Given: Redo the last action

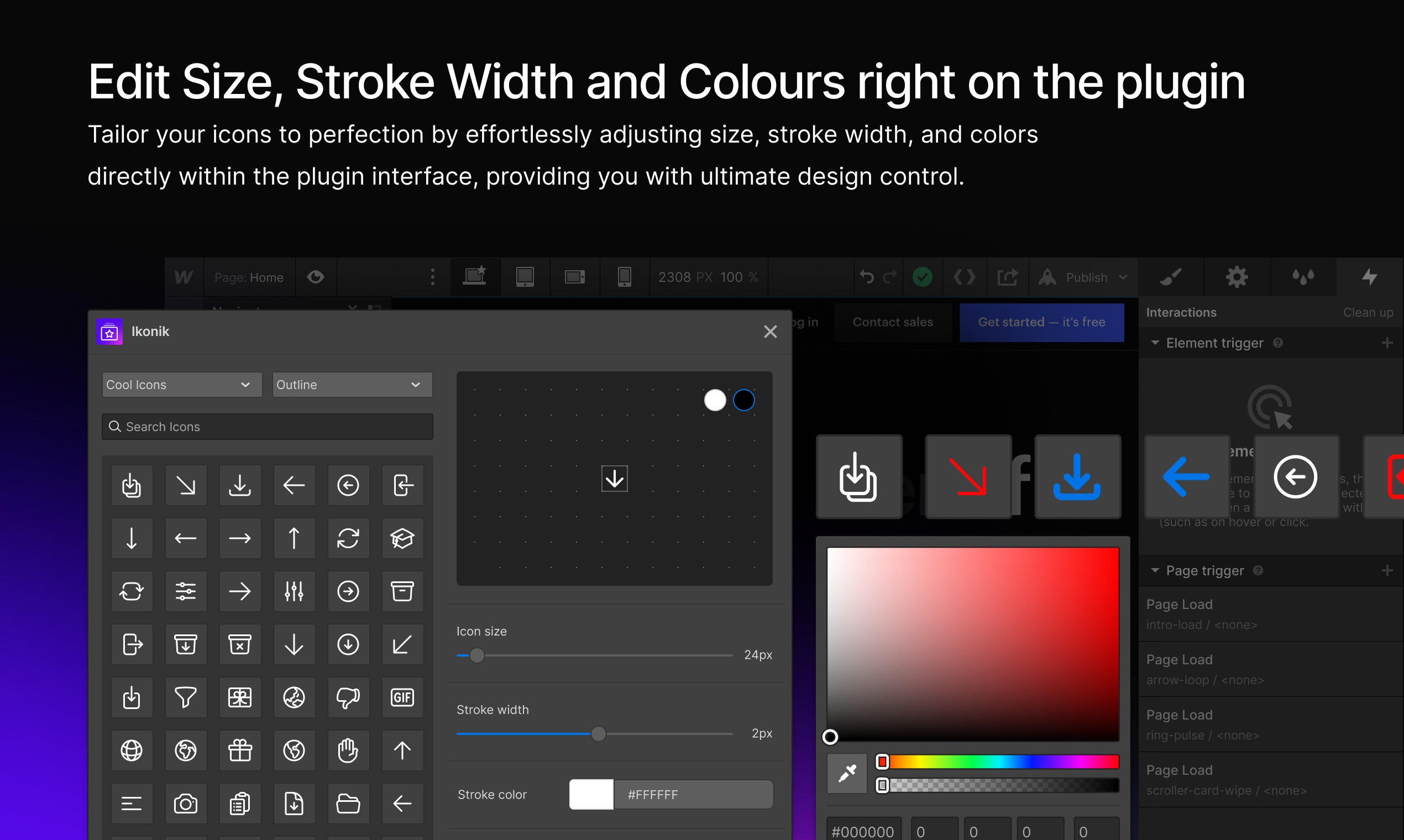Looking at the screenshot, I should pyautogui.click(x=890, y=277).
